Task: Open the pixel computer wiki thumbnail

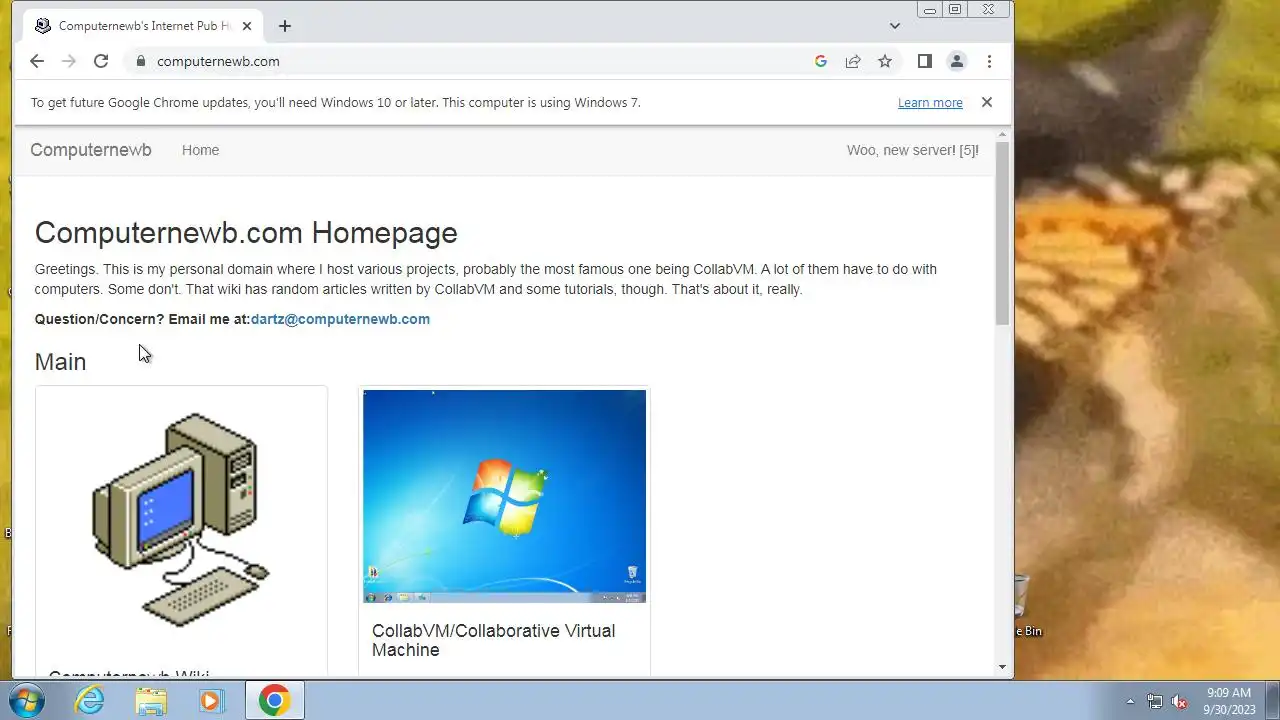Action: tap(181, 519)
